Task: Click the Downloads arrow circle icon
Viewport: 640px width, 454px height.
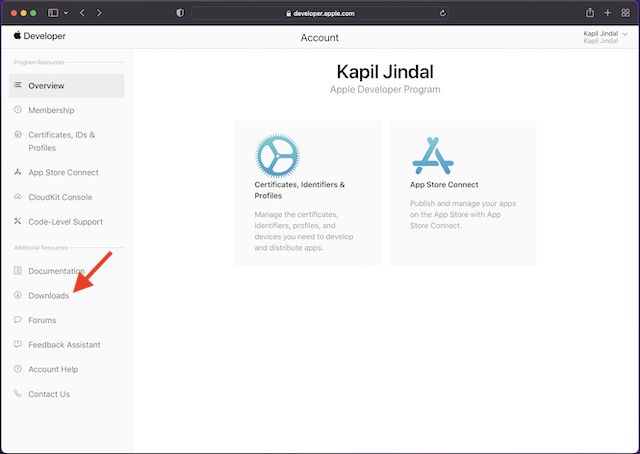Action: (x=18, y=295)
